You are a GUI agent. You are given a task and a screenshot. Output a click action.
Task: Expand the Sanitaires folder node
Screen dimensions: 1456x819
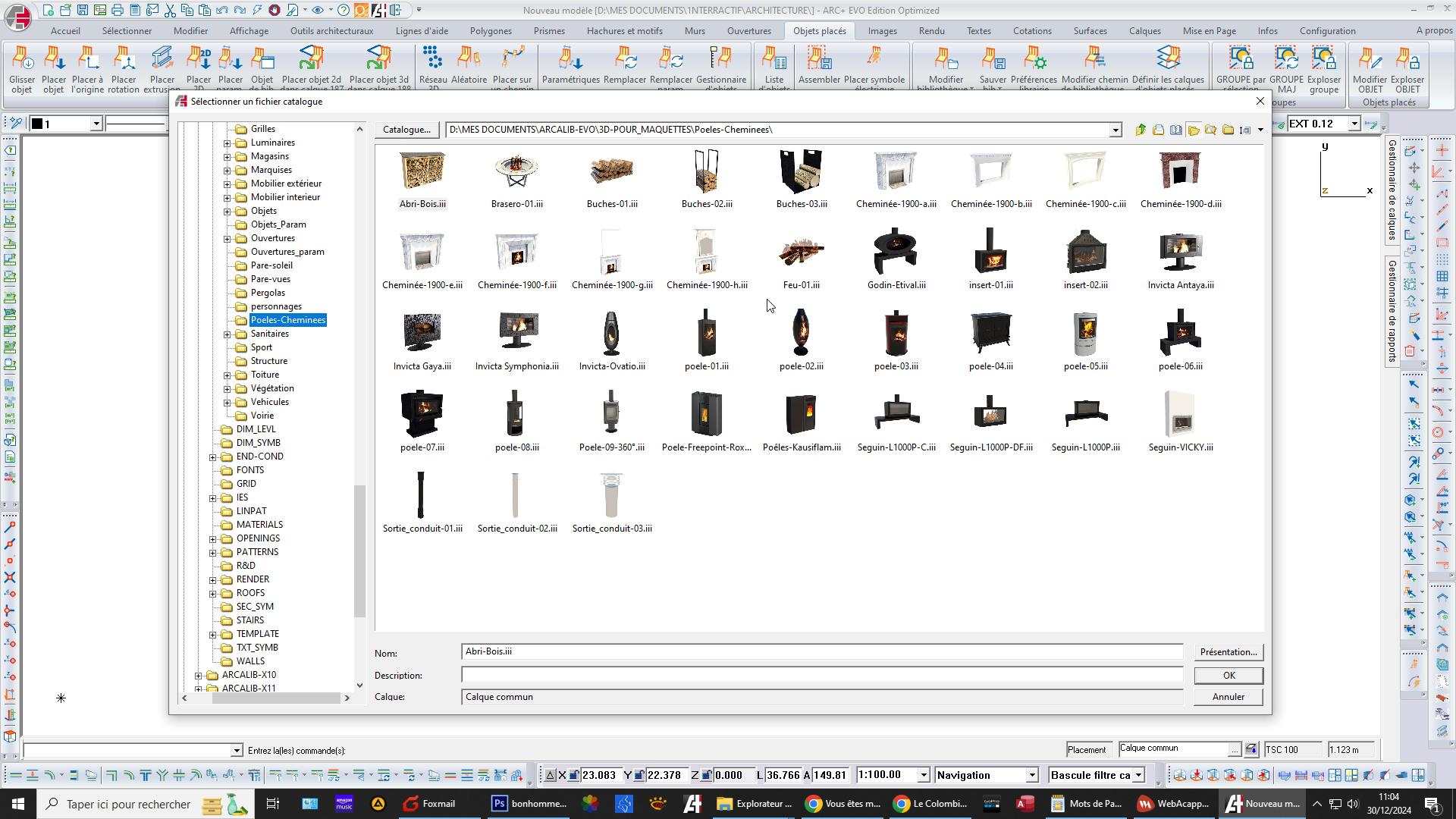(227, 334)
